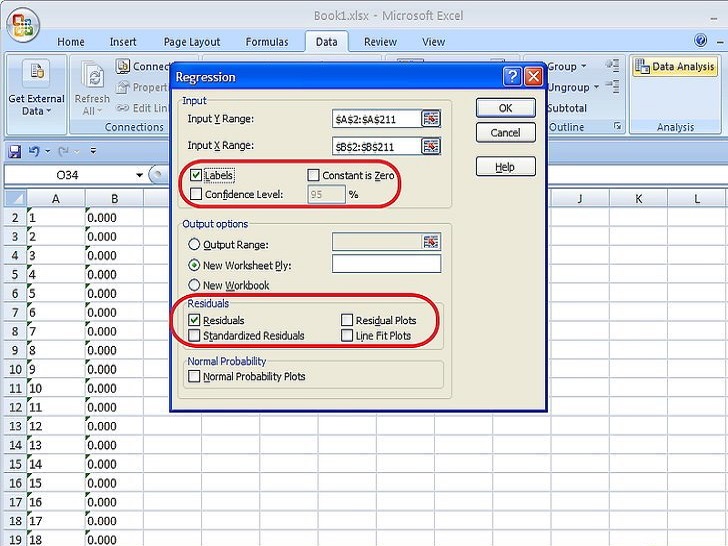Click cell B12 with 0.000 in row 12
The height and width of the screenshot is (546, 728).
pyautogui.click(x=114, y=407)
